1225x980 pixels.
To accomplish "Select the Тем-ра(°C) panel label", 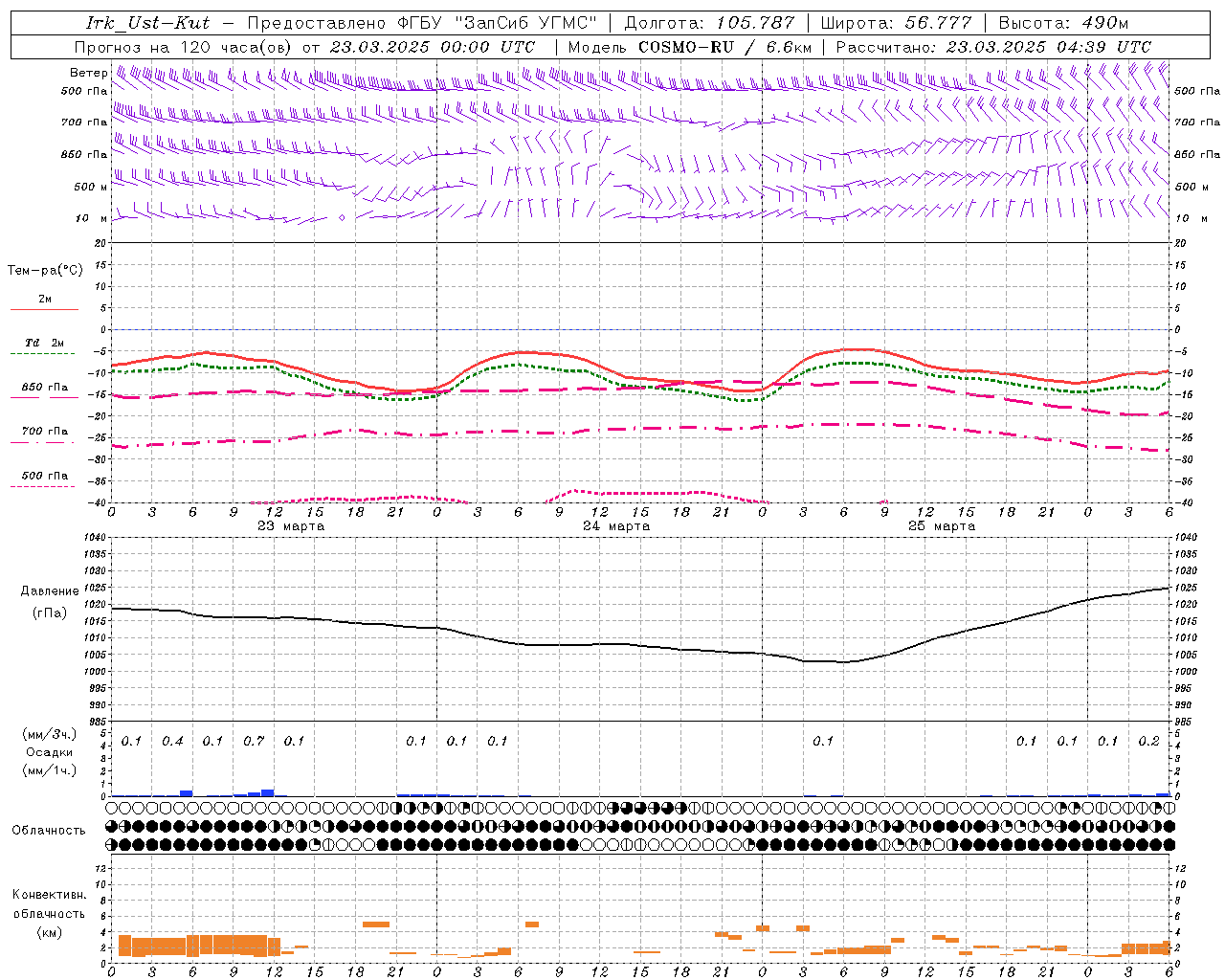I will coord(45,270).
